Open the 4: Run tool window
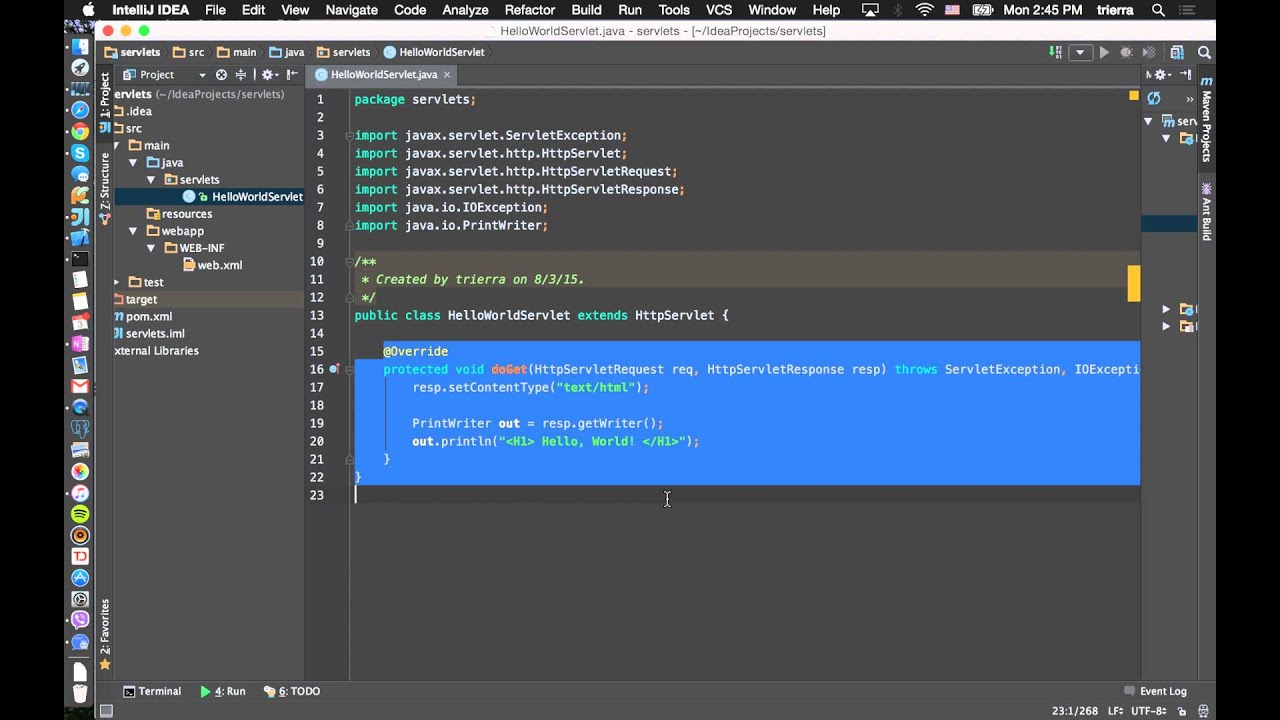The width and height of the screenshot is (1280, 720). [222, 691]
